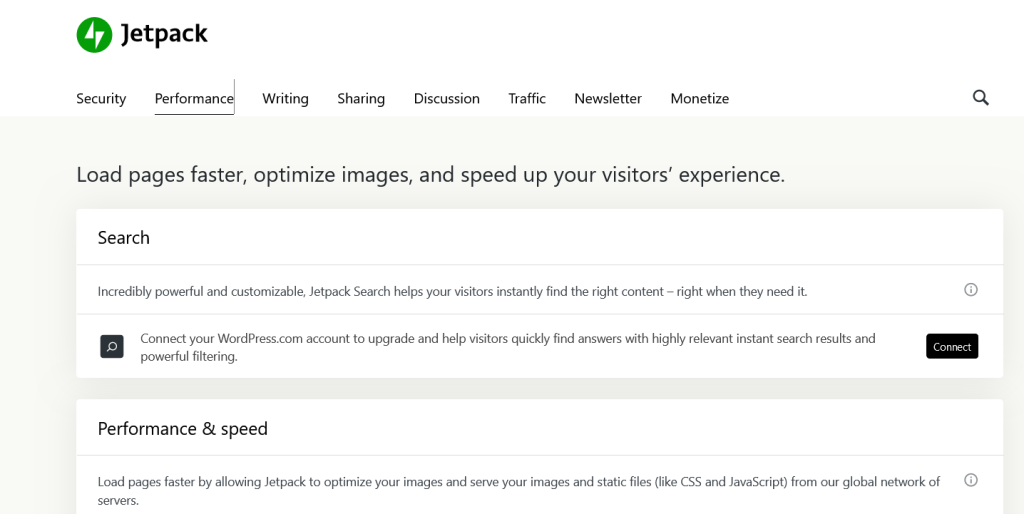
Task: Go to the Sharing tab
Action: pyautogui.click(x=361, y=99)
